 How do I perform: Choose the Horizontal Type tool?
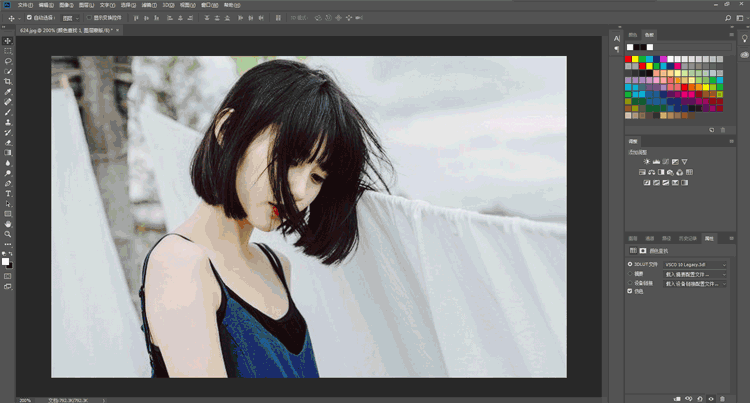(x=8, y=193)
